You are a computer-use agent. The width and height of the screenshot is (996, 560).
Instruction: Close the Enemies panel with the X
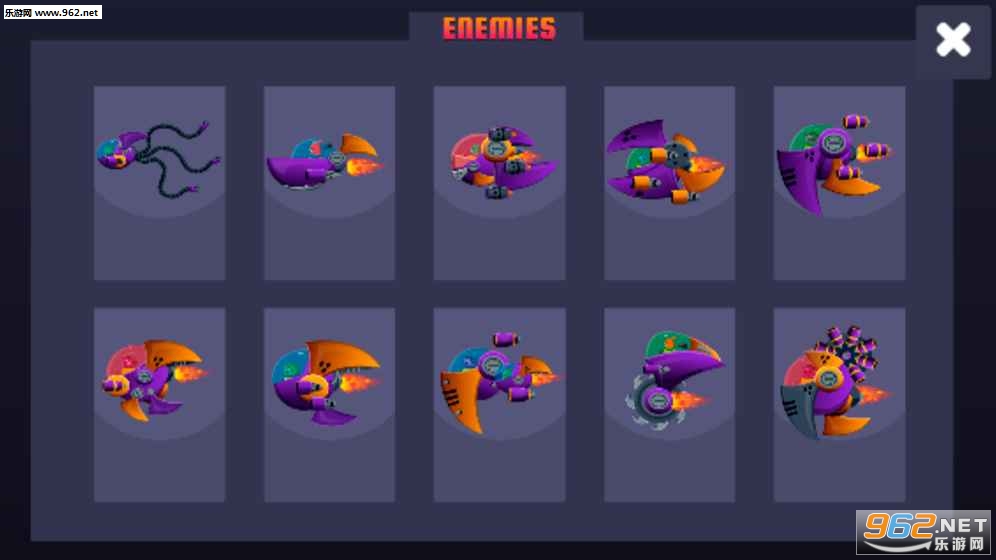(x=953, y=40)
